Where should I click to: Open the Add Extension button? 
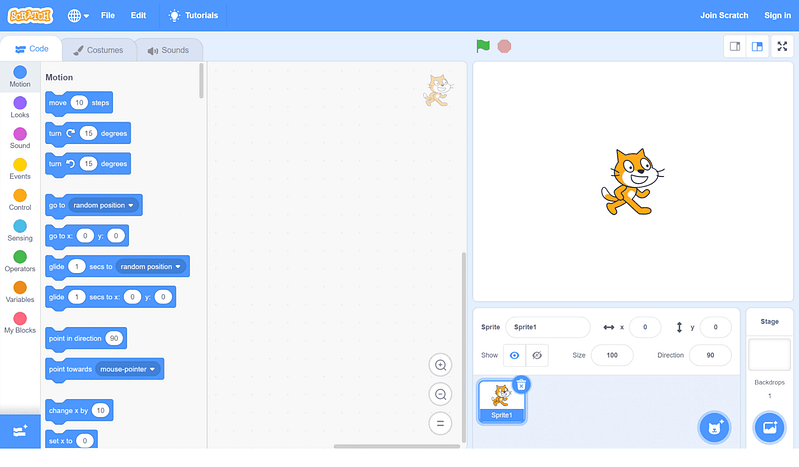pos(20,431)
